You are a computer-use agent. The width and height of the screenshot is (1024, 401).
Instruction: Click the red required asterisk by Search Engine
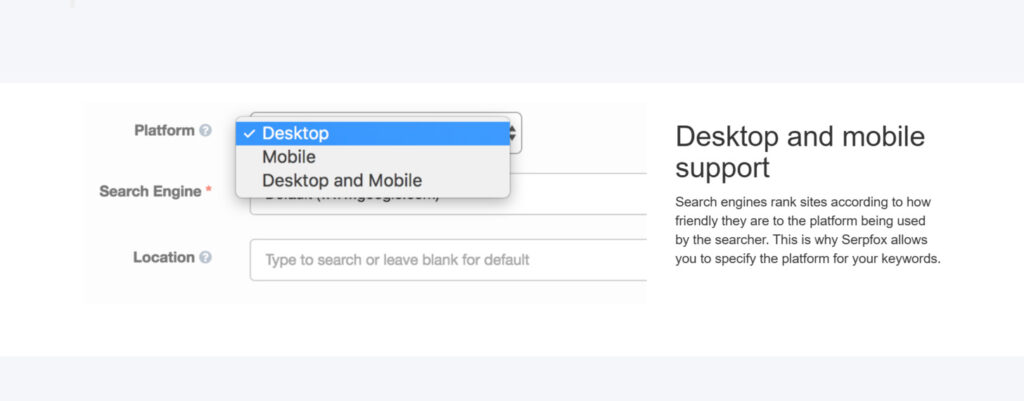tap(209, 191)
